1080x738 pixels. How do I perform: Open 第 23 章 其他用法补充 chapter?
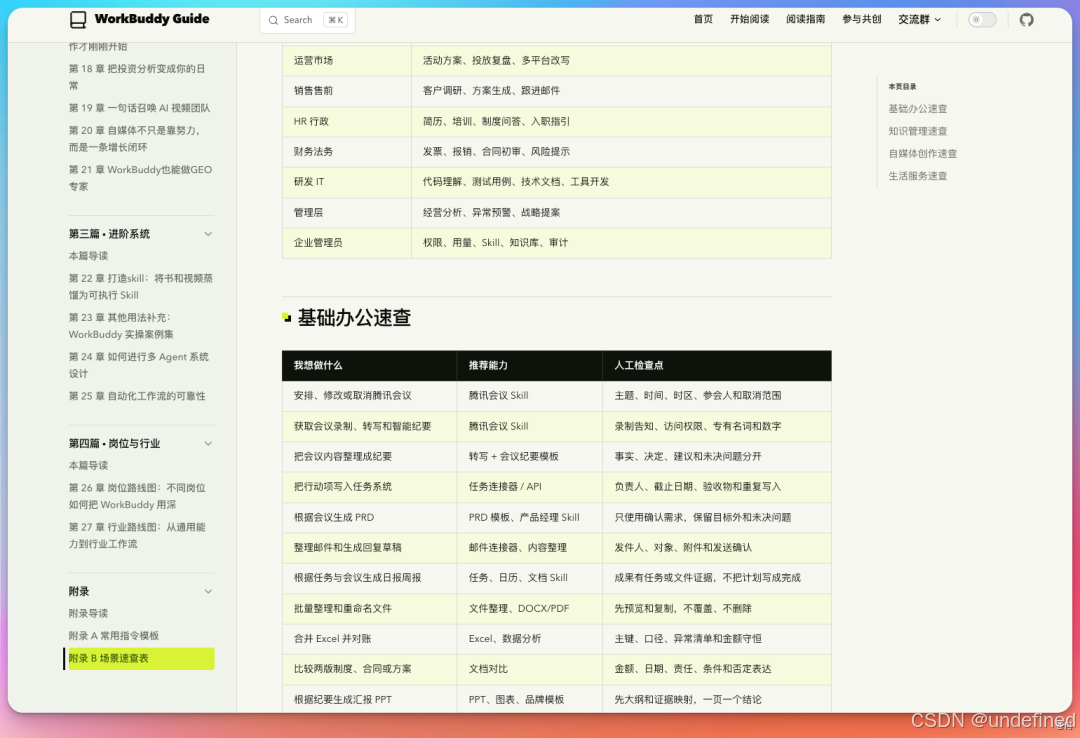[x=121, y=326]
